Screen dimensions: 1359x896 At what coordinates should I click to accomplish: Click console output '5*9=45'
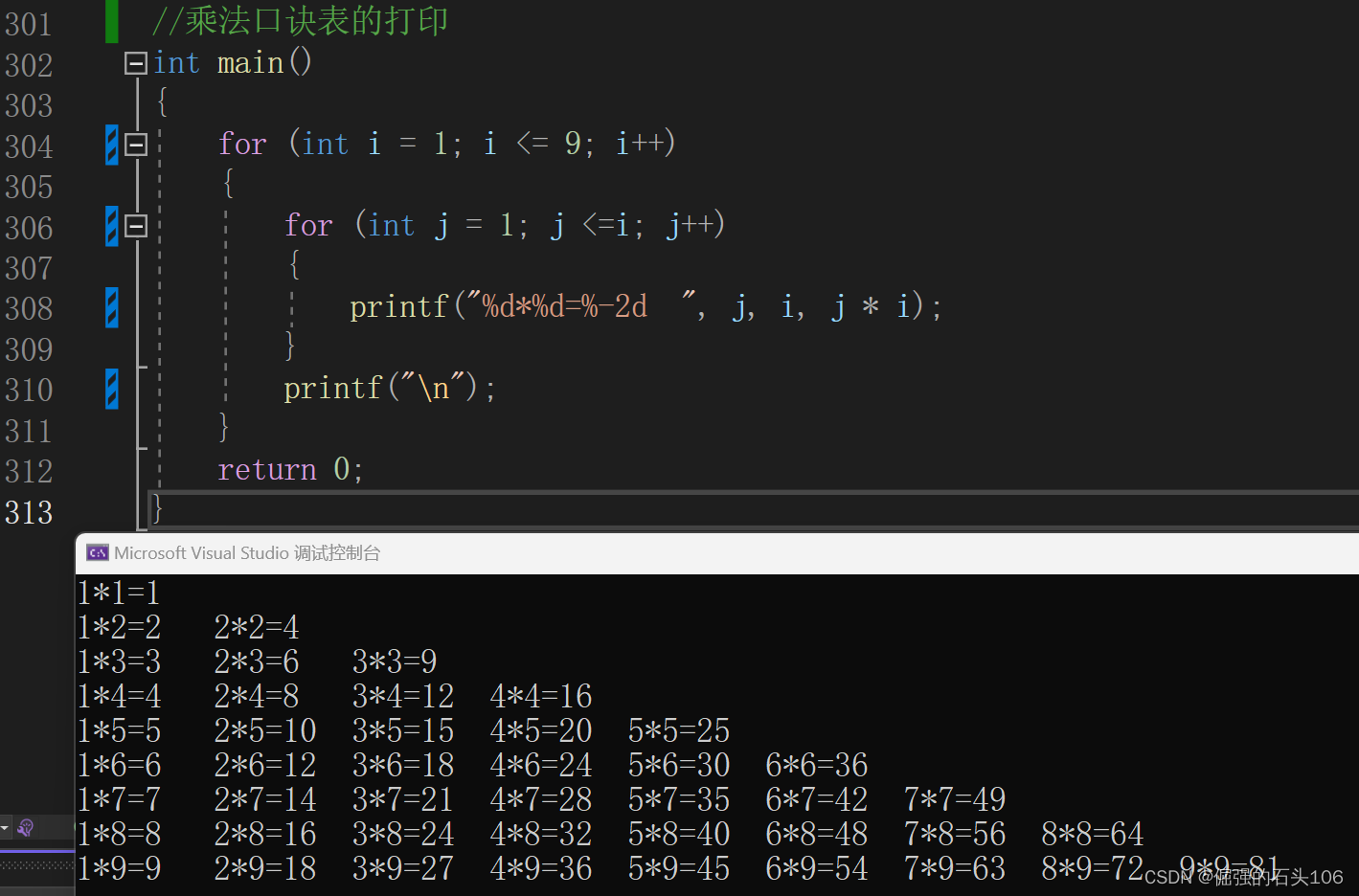click(x=679, y=868)
